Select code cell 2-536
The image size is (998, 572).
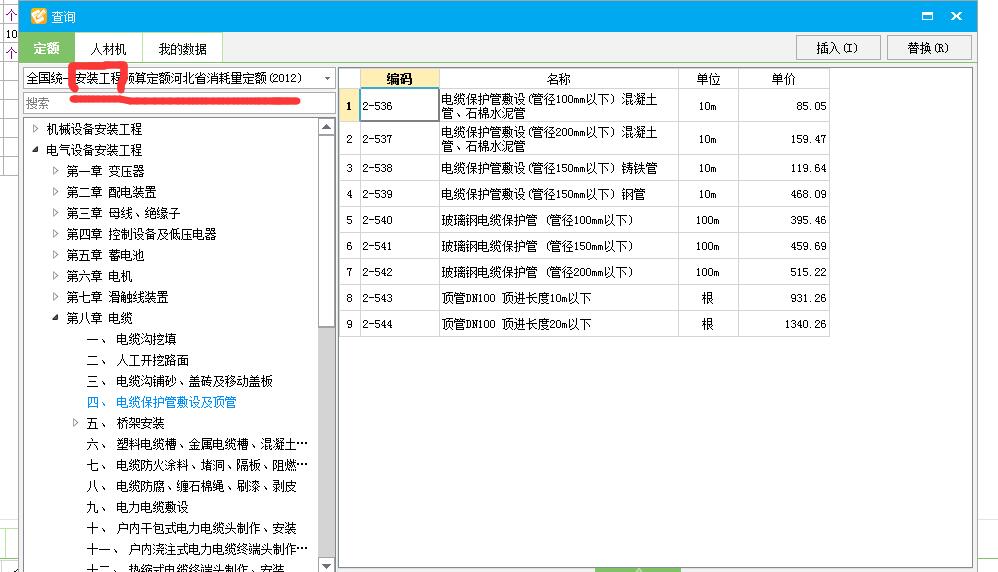point(400,106)
